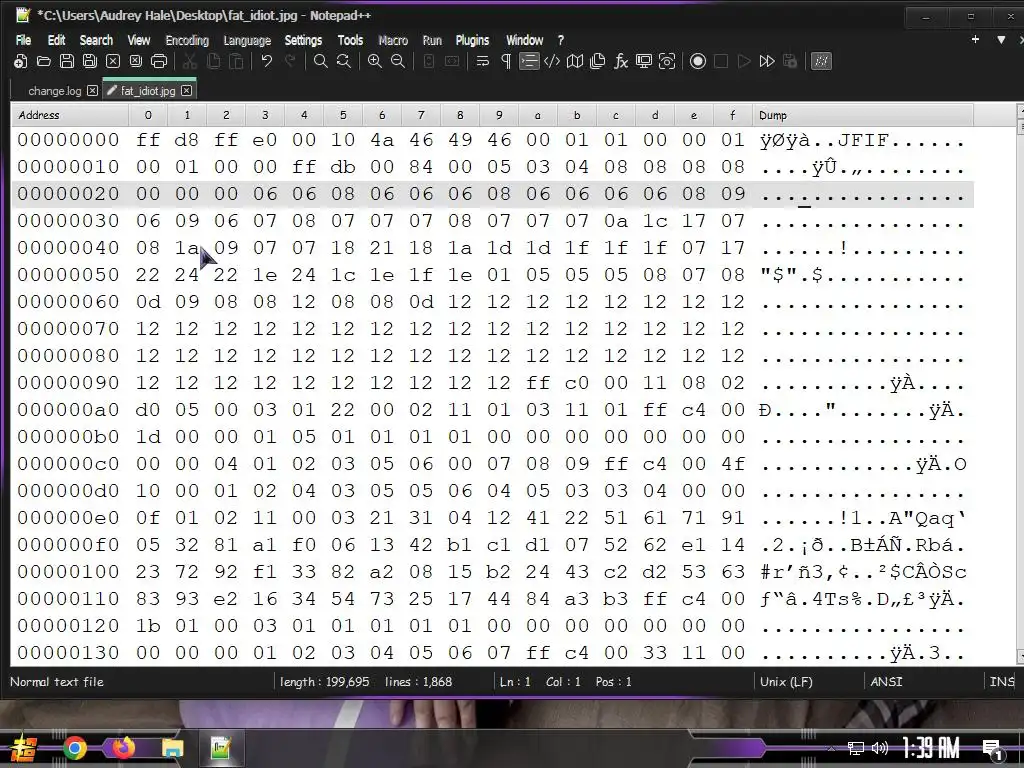Screen dimensions: 1024x768
Task: Create a new document with the New icon
Action: [x=21, y=61]
